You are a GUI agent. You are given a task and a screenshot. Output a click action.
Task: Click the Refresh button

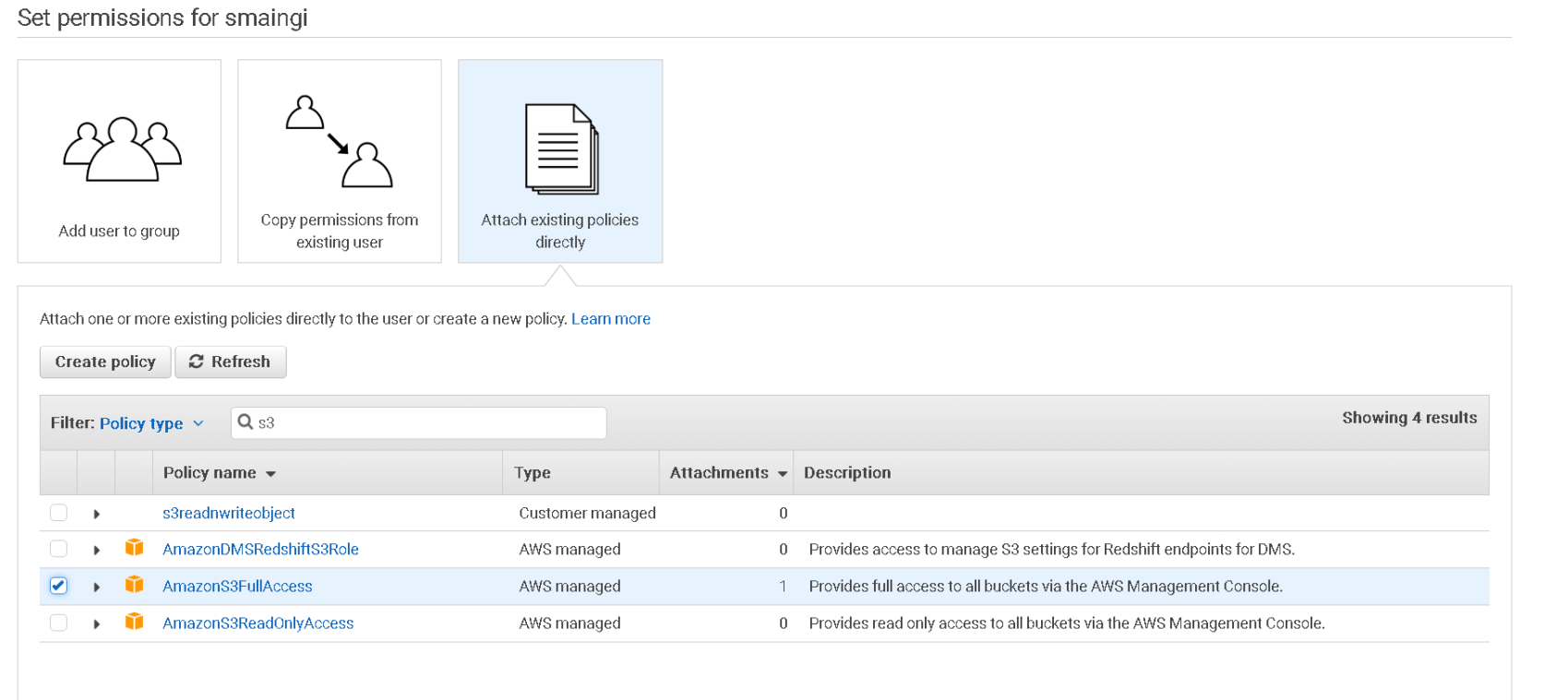(x=231, y=362)
